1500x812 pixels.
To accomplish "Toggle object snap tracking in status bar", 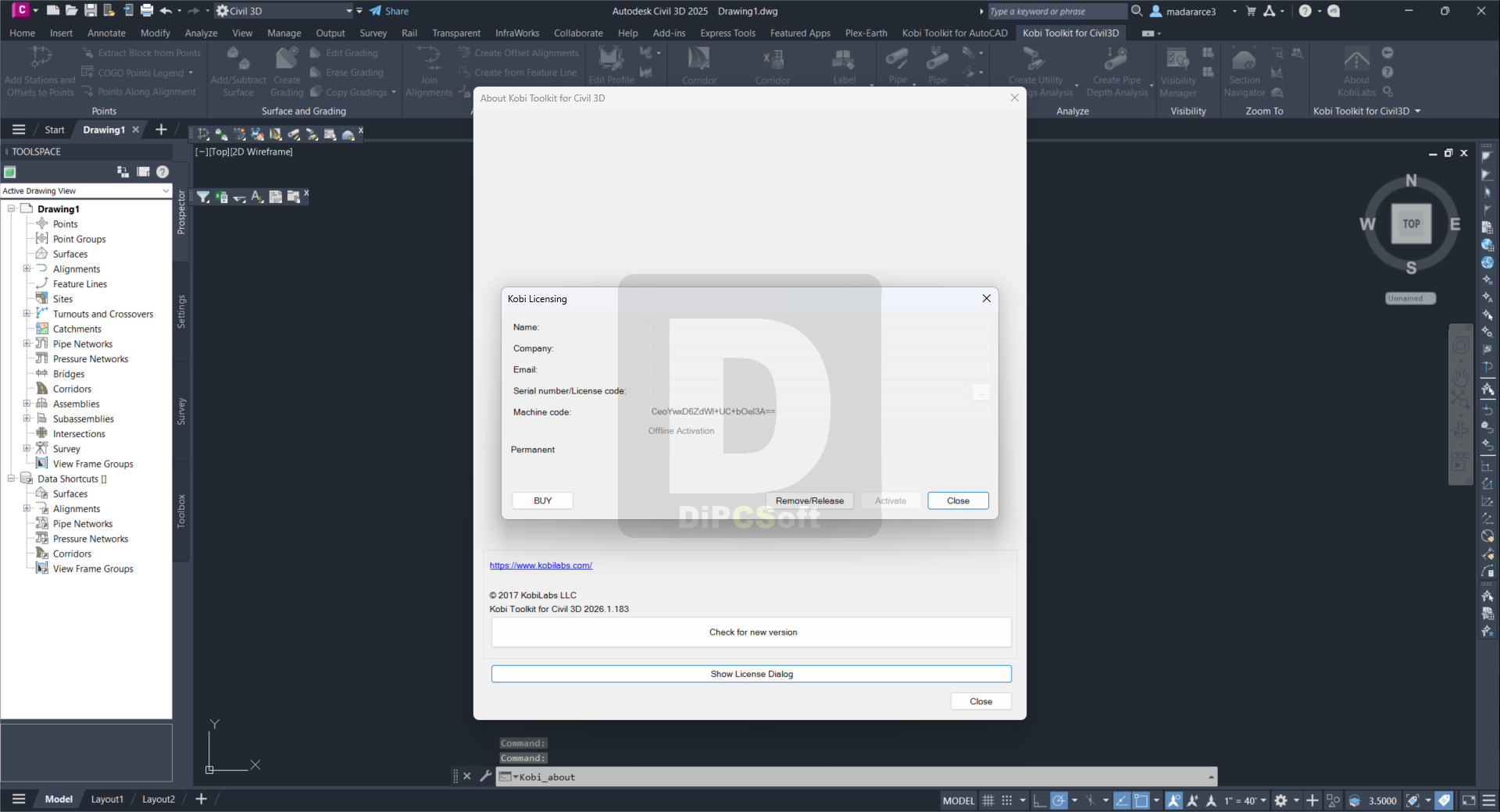I will click(x=1122, y=800).
